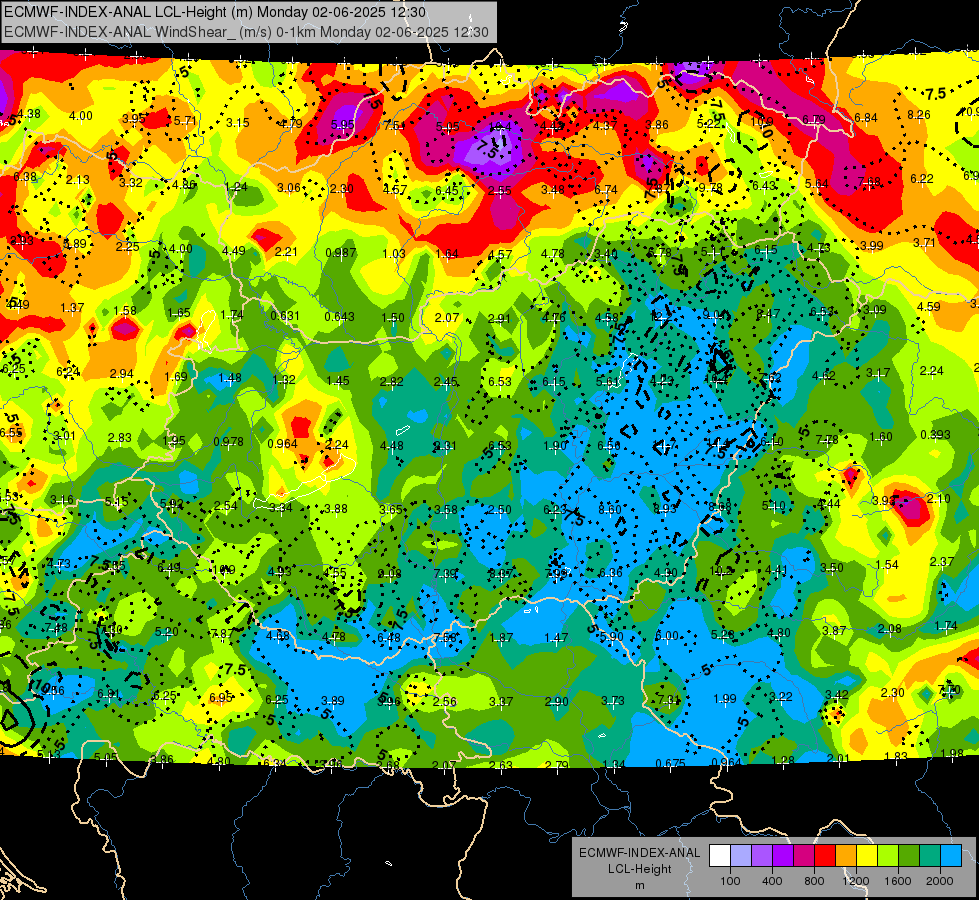Click the wind shear value '2.07' beside '2.91'

pos(447,317)
